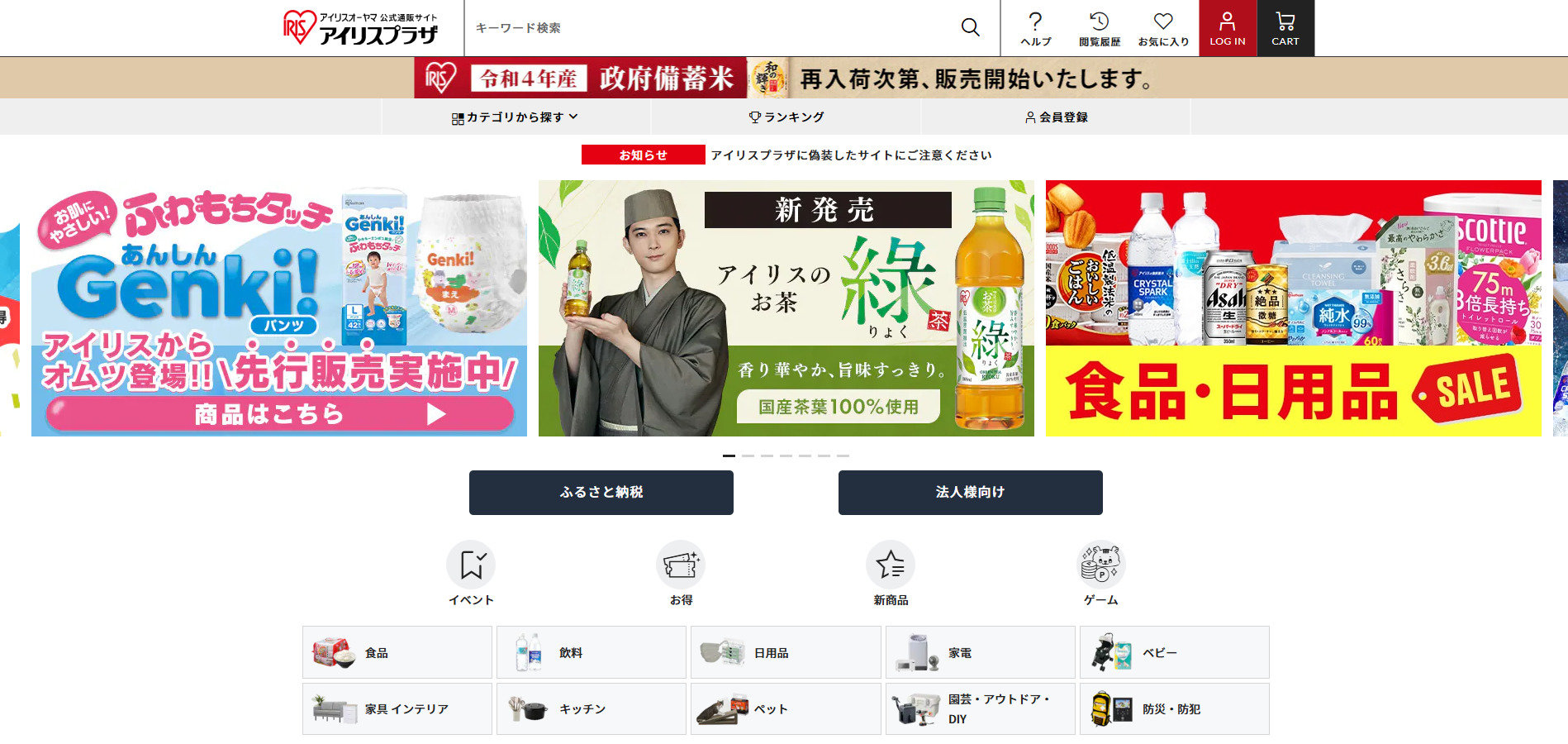Open the 食品 category tile
The height and width of the screenshot is (744, 1568).
click(x=397, y=652)
